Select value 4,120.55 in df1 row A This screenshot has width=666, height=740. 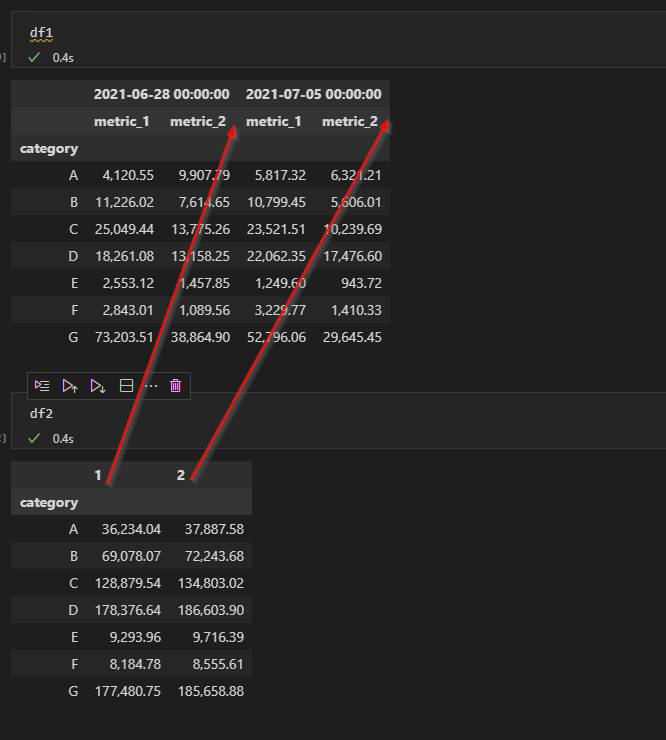coord(128,176)
